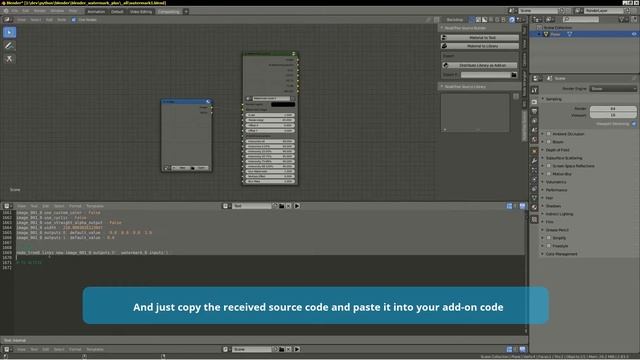This screenshot has width=640, height=360.
Task: Open a text file via upper text editor folder icon
Action: pos(282,206)
